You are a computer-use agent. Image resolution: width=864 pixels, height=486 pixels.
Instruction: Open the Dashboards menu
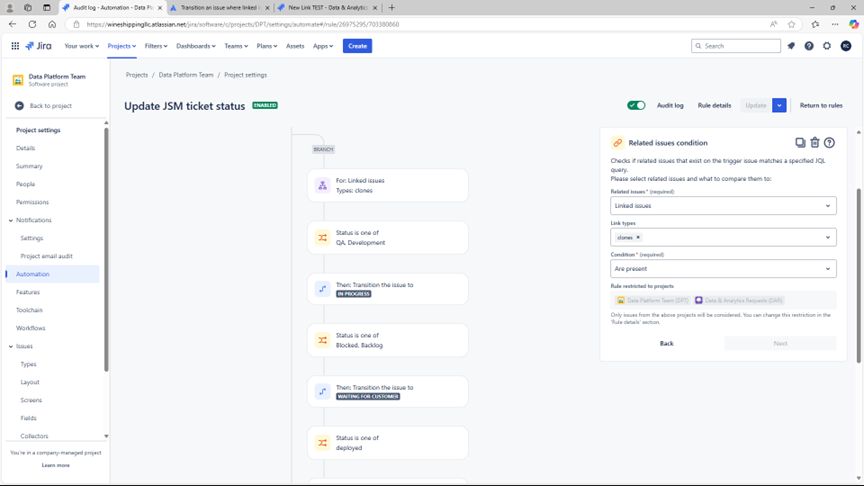pyautogui.click(x=196, y=46)
